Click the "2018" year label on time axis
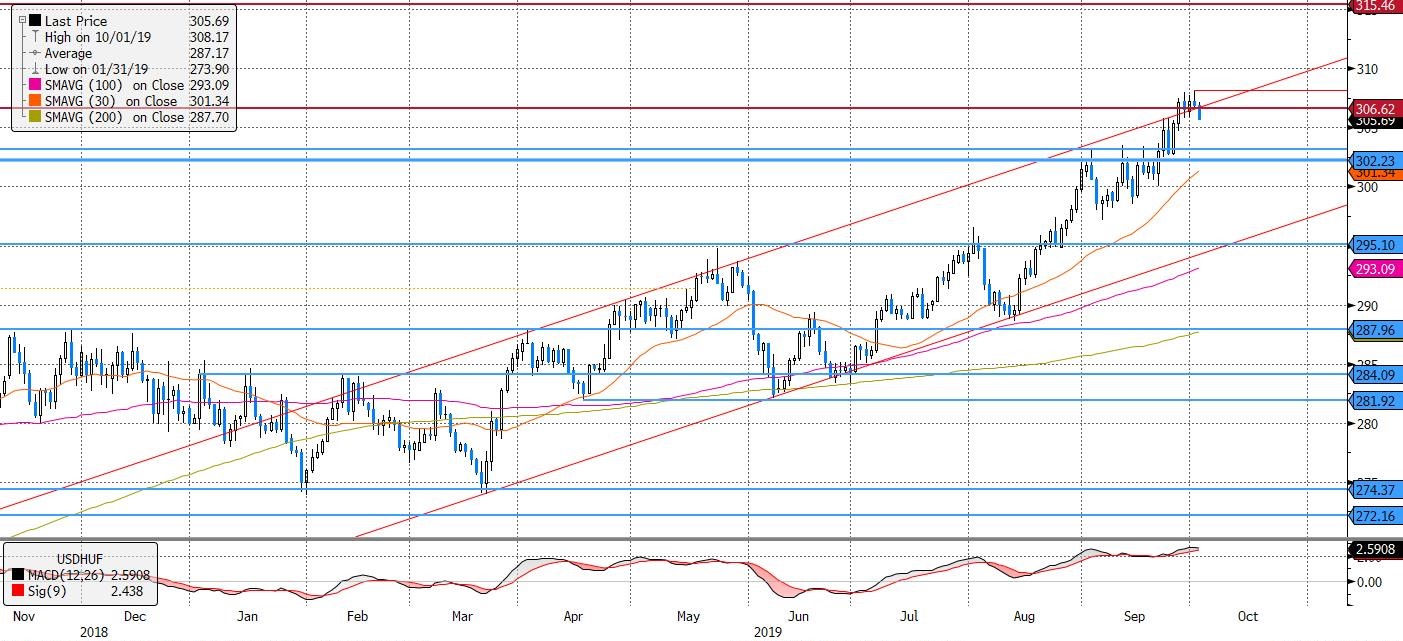Screen dimensions: 1403x641 coord(94,632)
